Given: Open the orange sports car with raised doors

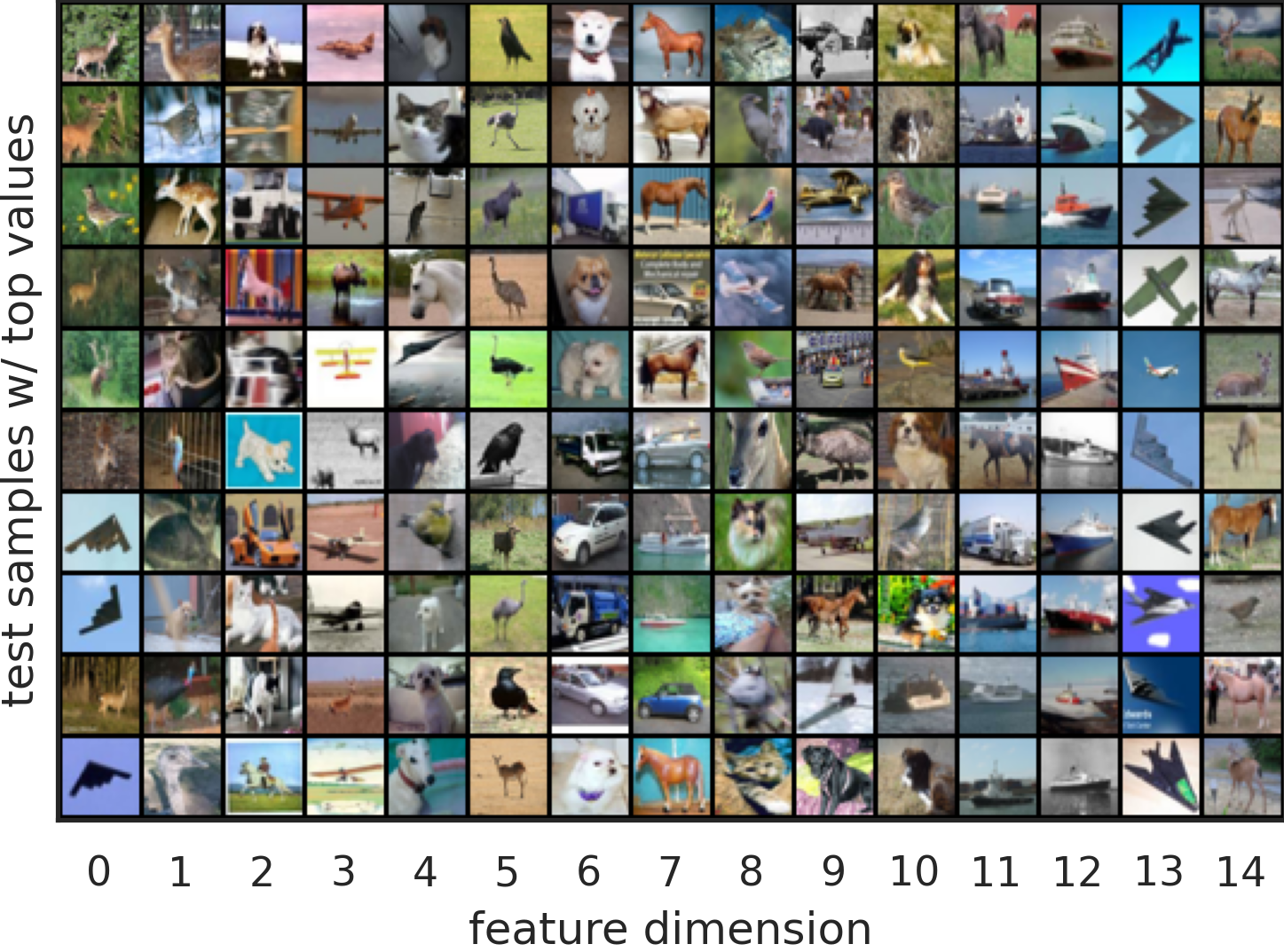Looking at the screenshot, I should coord(264,532).
